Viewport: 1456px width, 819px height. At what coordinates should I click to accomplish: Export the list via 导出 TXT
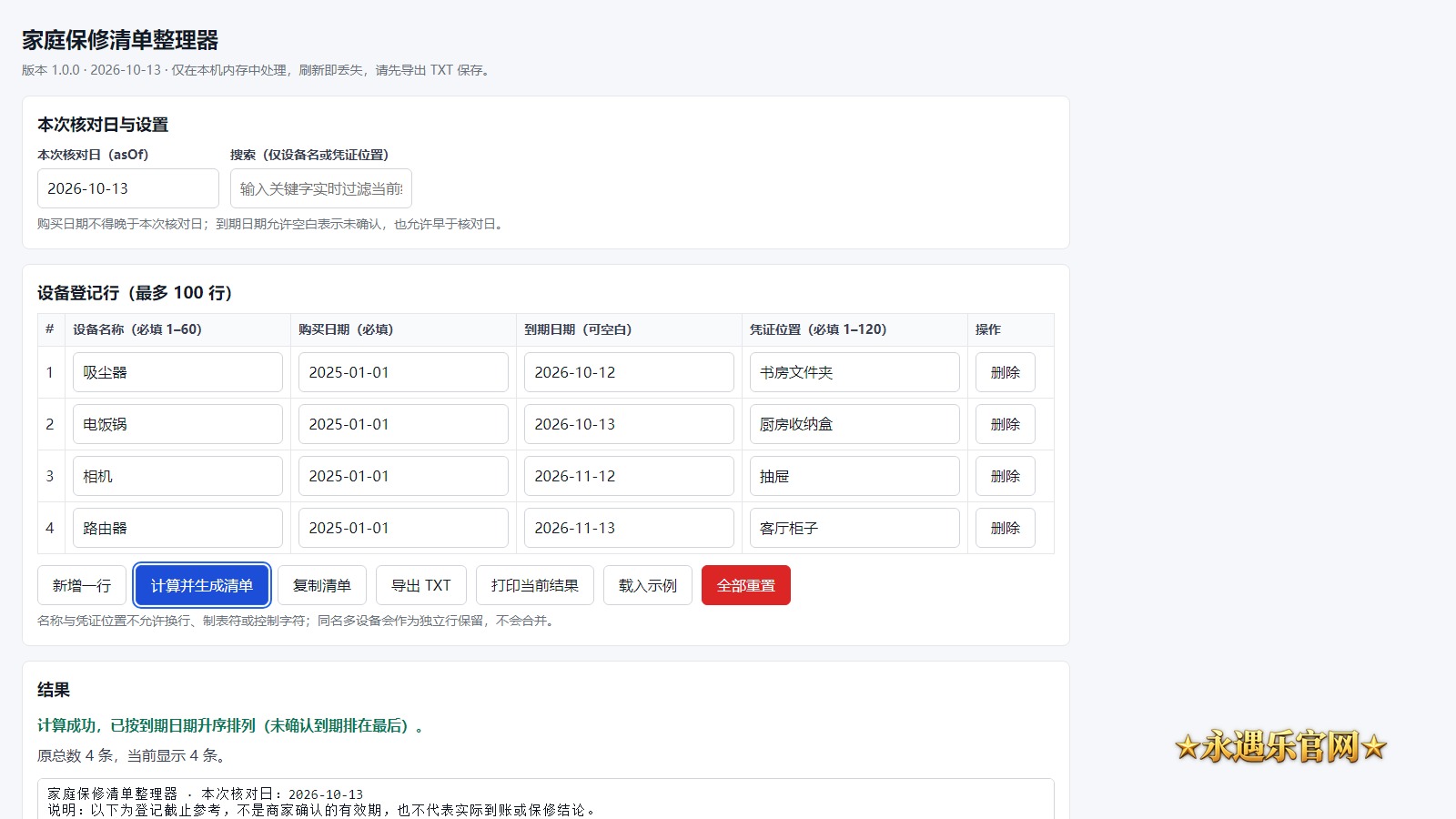point(421,585)
